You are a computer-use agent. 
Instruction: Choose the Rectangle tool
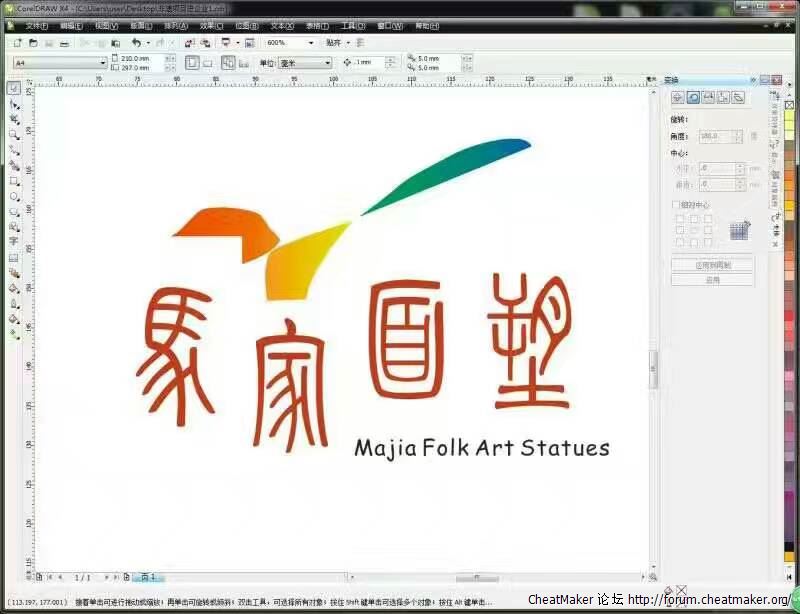(x=14, y=181)
